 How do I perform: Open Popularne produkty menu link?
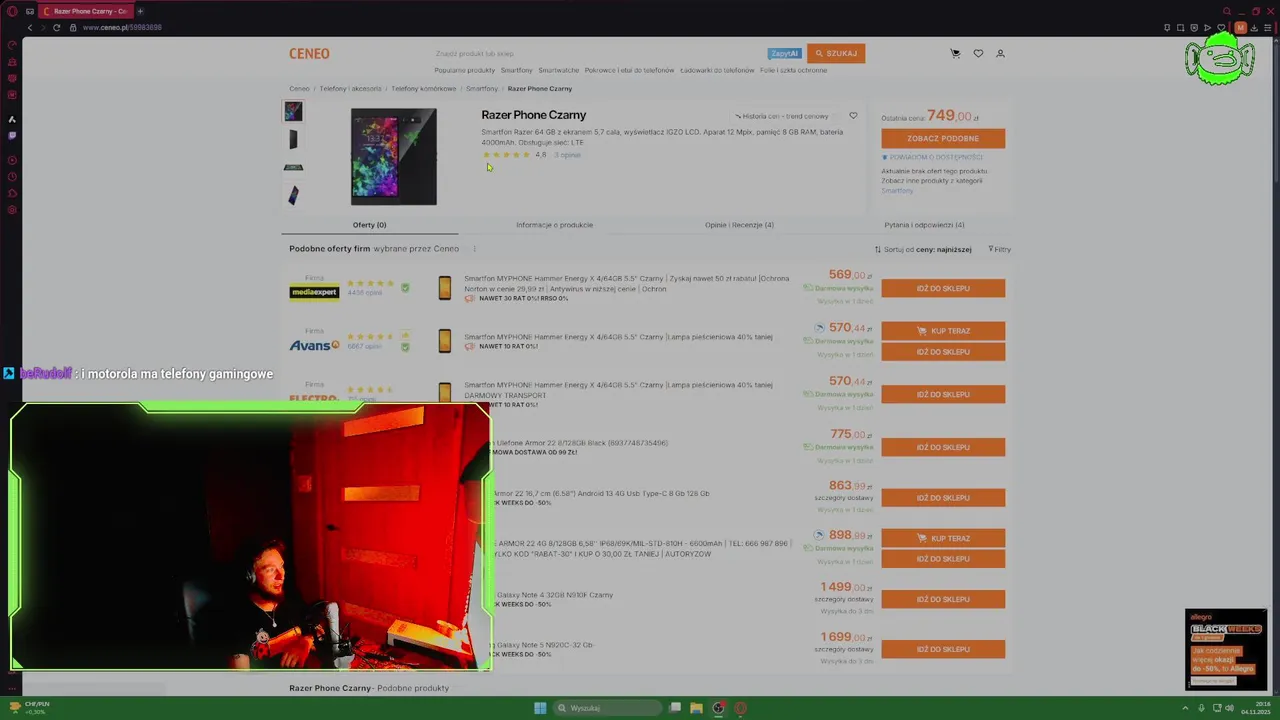coord(465,70)
